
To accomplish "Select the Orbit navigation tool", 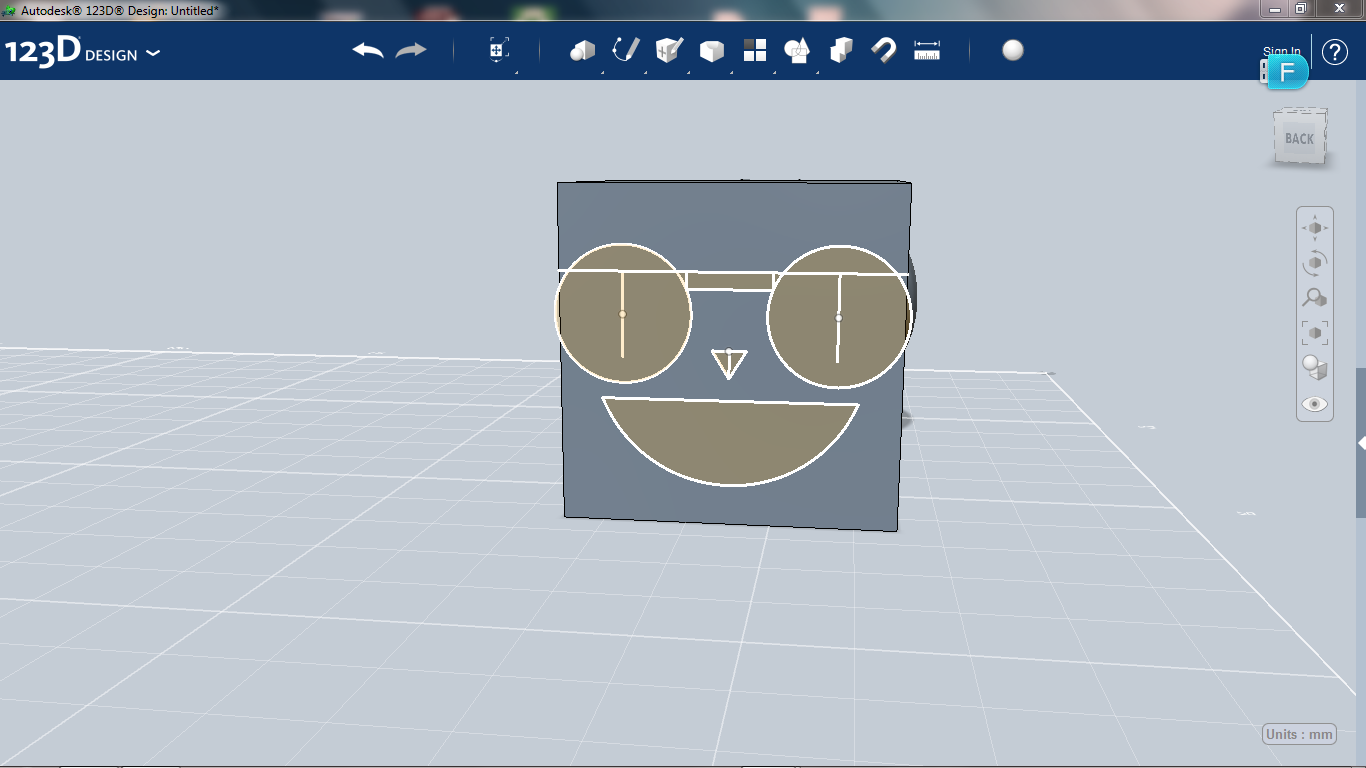I will [1315, 263].
